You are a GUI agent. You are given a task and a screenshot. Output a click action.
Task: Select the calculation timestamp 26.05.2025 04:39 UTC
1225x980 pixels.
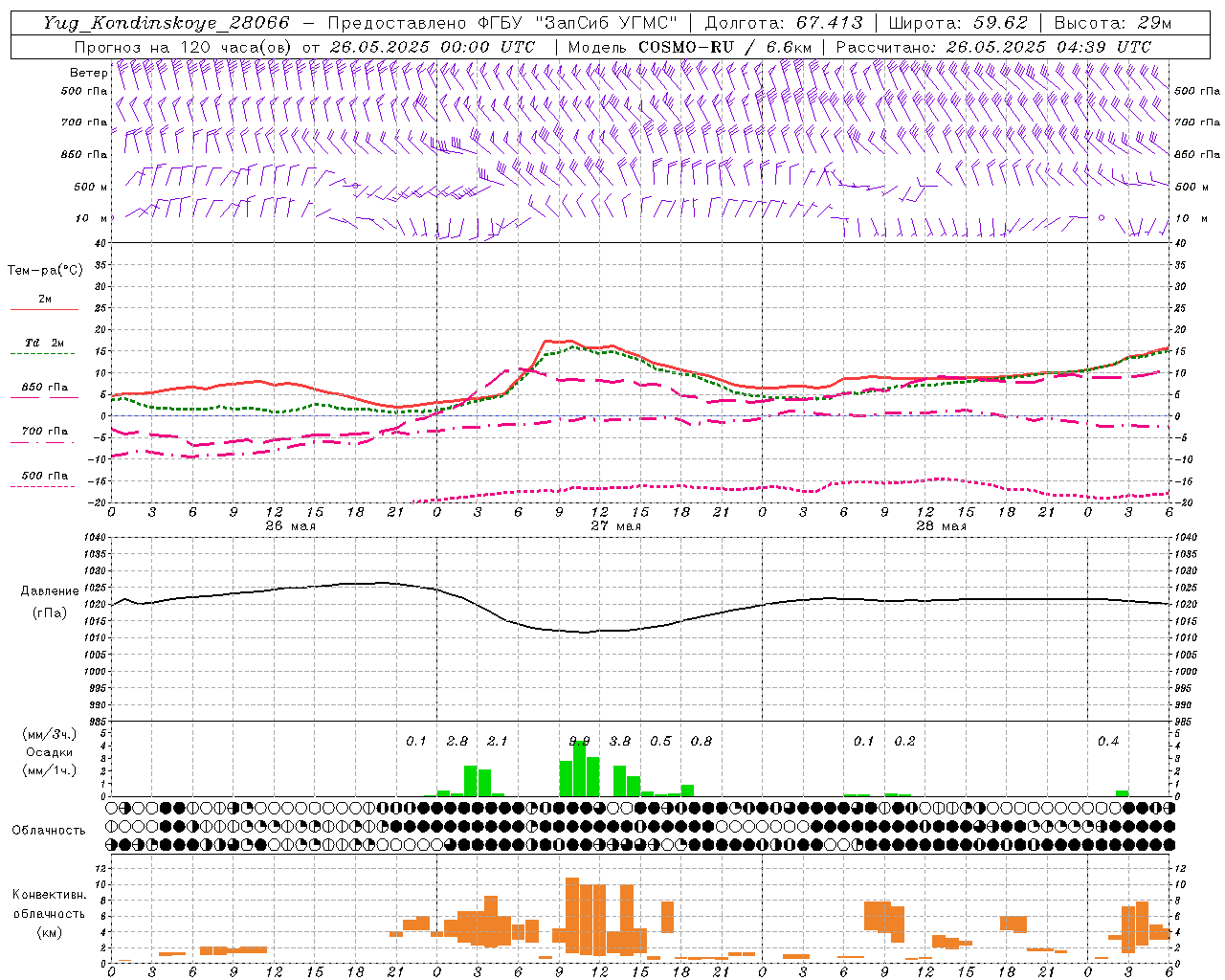1049,47
